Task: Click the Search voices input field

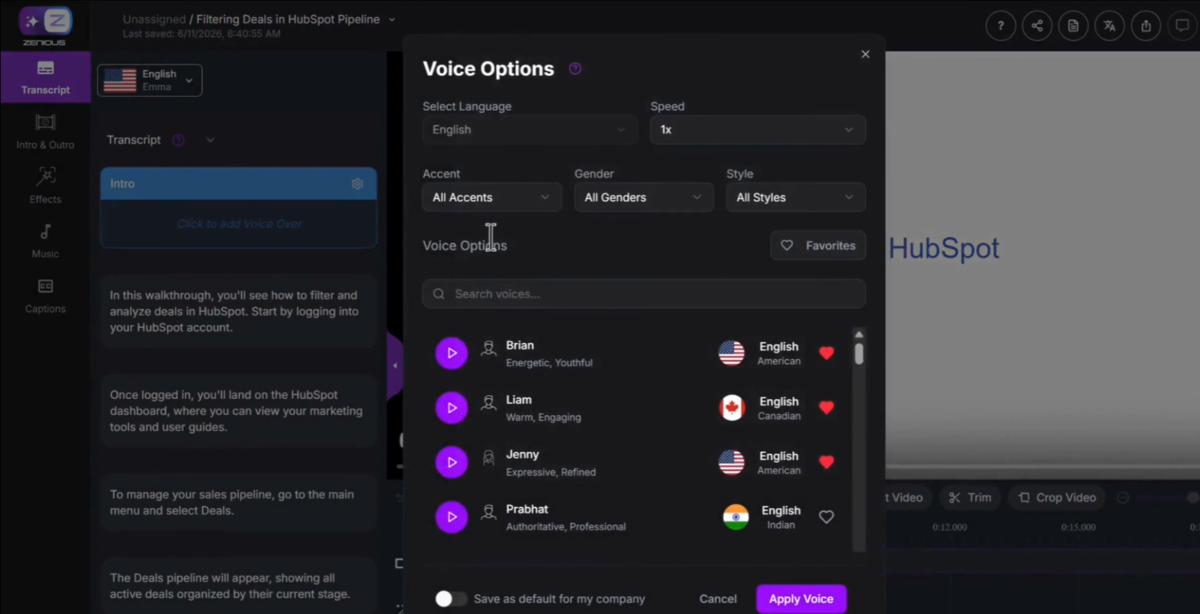Action: click(x=644, y=294)
